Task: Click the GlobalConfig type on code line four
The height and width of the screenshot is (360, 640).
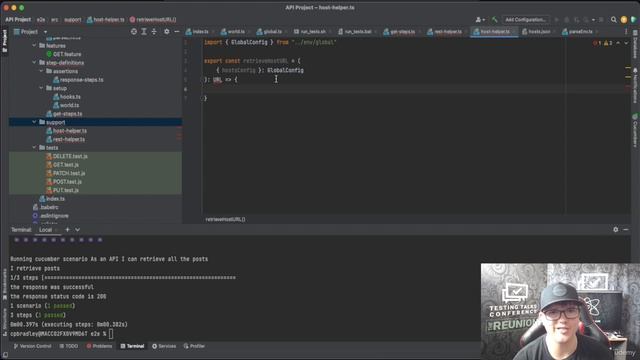Action: pyautogui.click(x=285, y=70)
